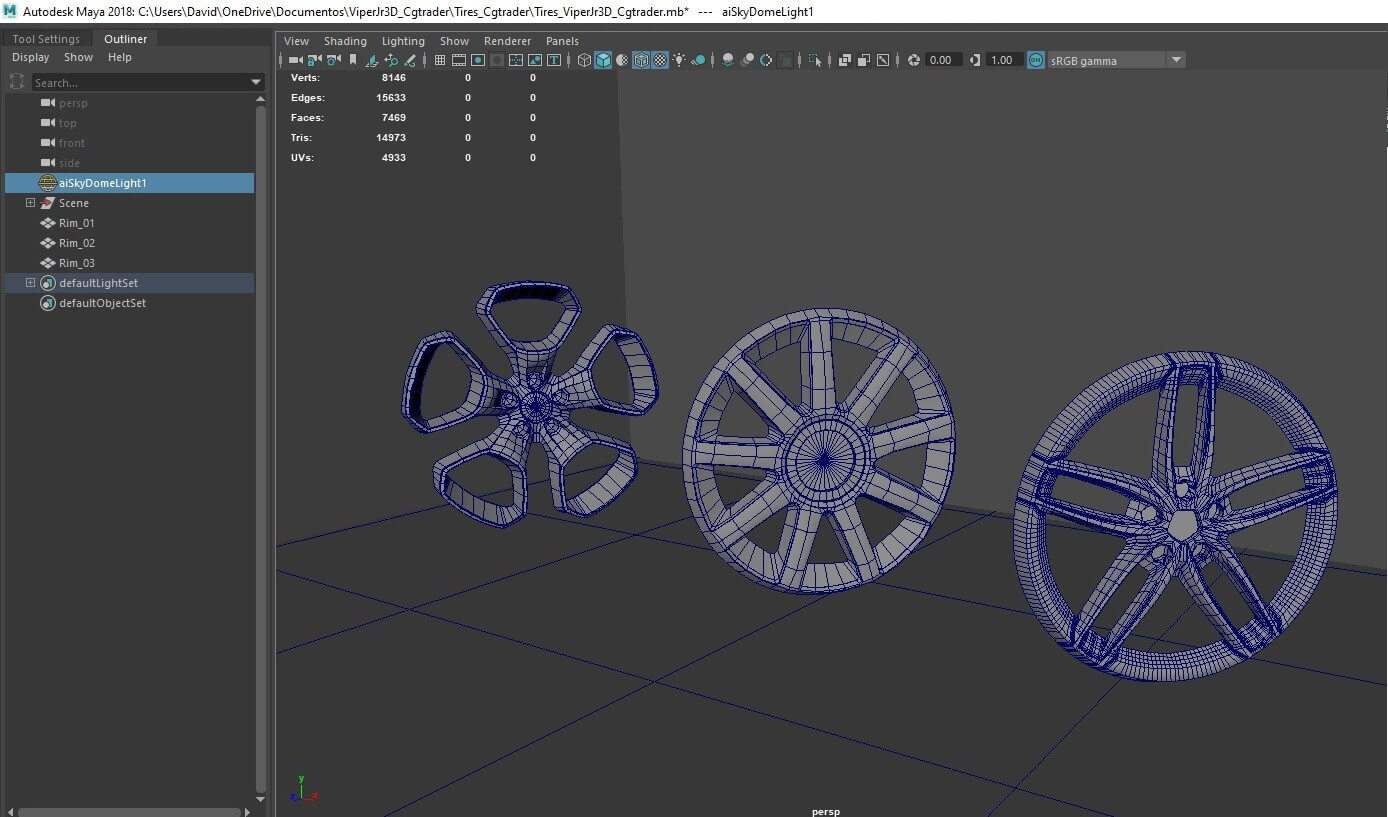Click the Select Camera icon in panel toolbar
The width and height of the screenshot is (1388, 817).
tap(295, 60)
